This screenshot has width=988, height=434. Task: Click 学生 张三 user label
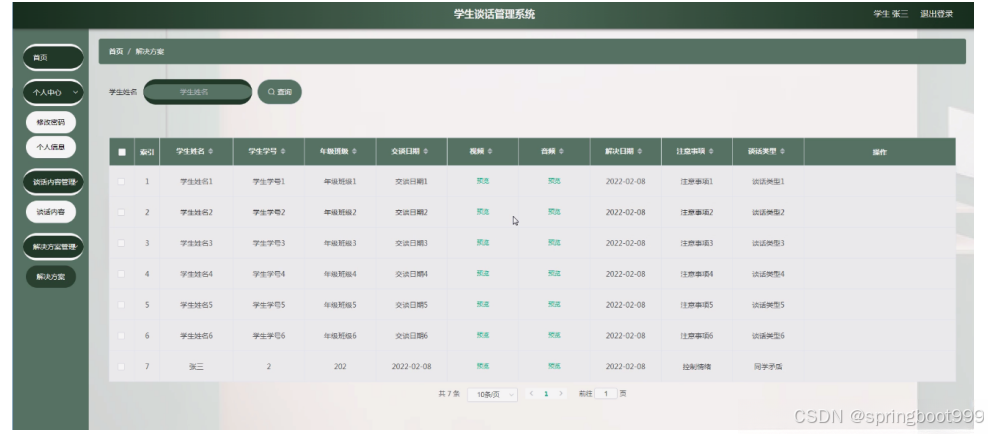point(890,14)
